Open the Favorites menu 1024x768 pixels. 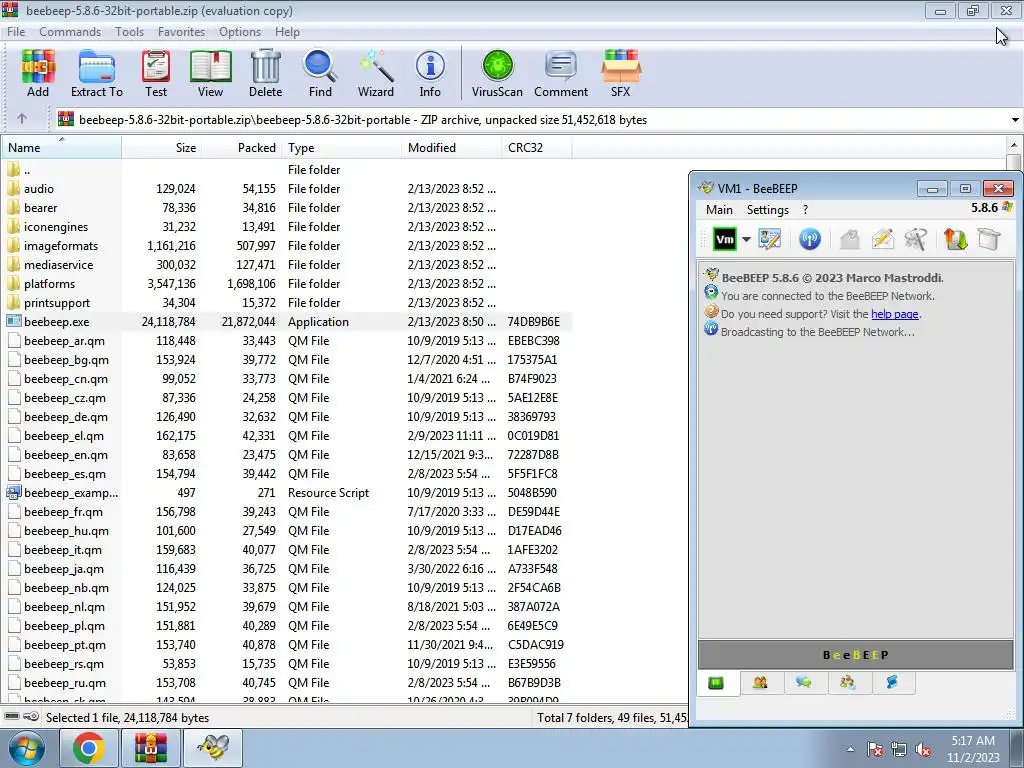click(x=182, y=31)
